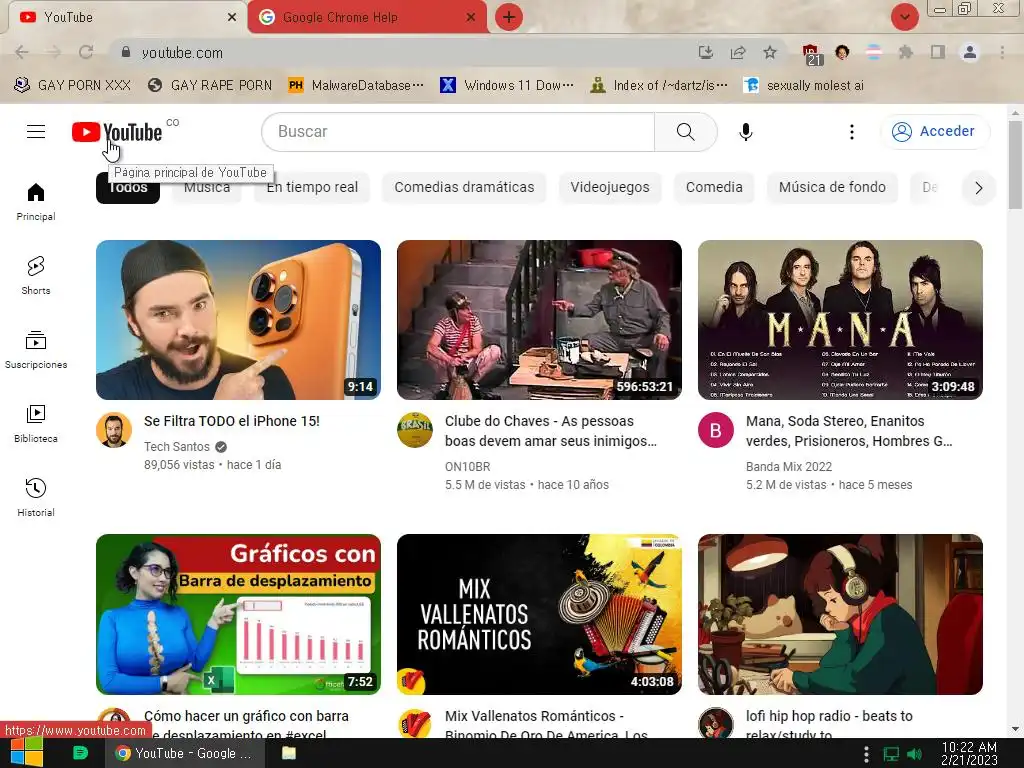The height and width of the screenshot is (768, 1024).
Task: Open Biblioteca in the sidebar
Action: [36, 423]
